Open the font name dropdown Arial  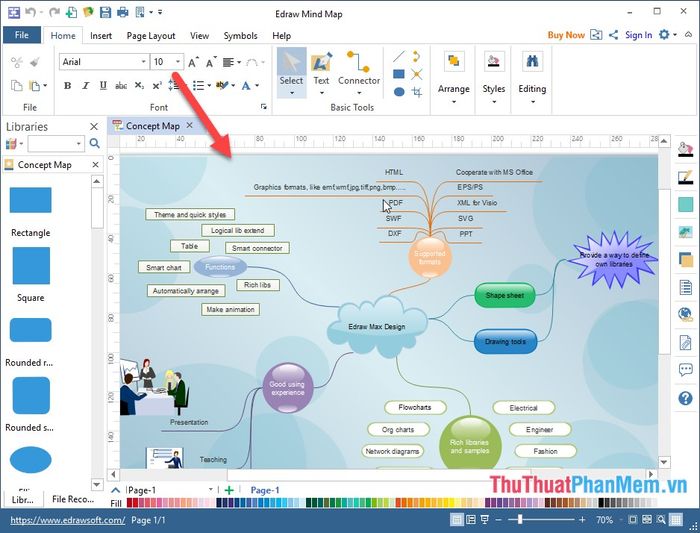coord(143,62)
